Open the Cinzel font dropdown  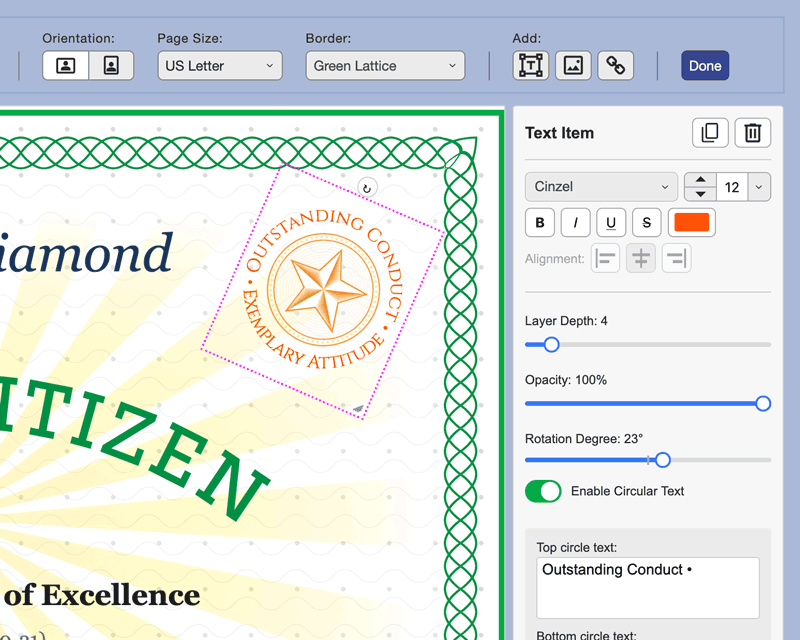coord(601,187)
